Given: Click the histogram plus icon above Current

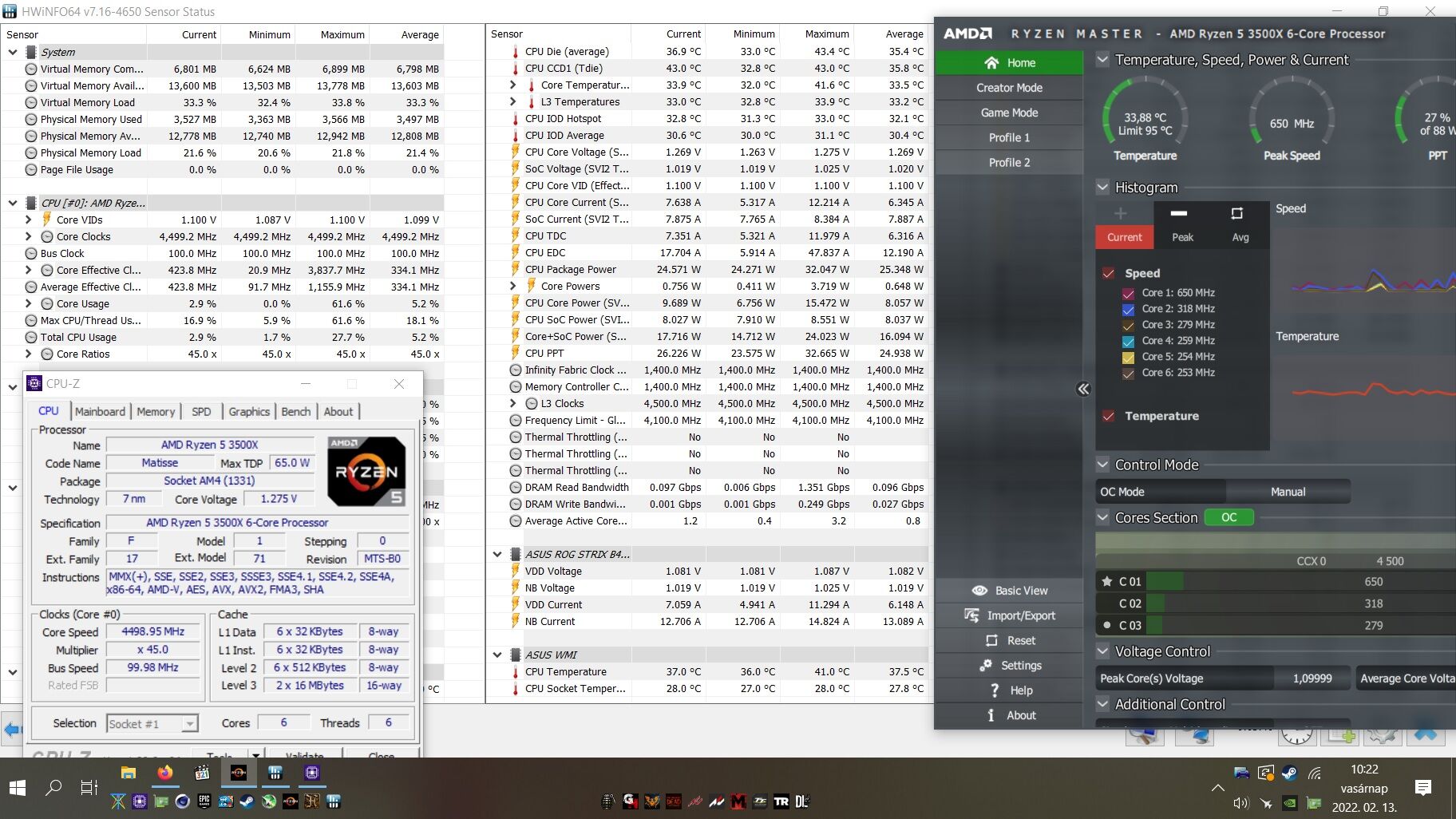Looking at the screenshot, I should click(x=1121, y=213).
